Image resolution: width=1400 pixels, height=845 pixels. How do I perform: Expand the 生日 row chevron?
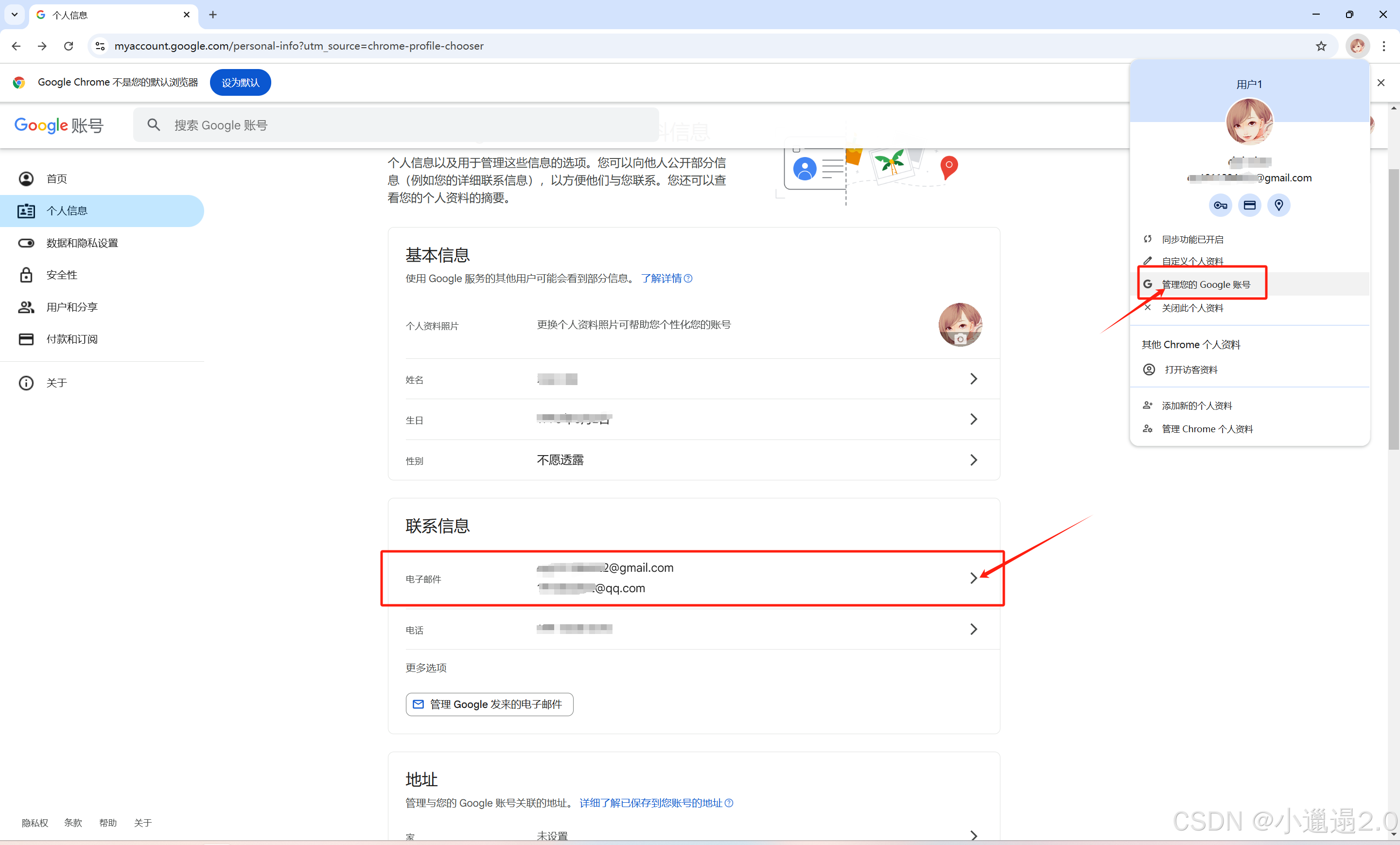coord(973,420)
